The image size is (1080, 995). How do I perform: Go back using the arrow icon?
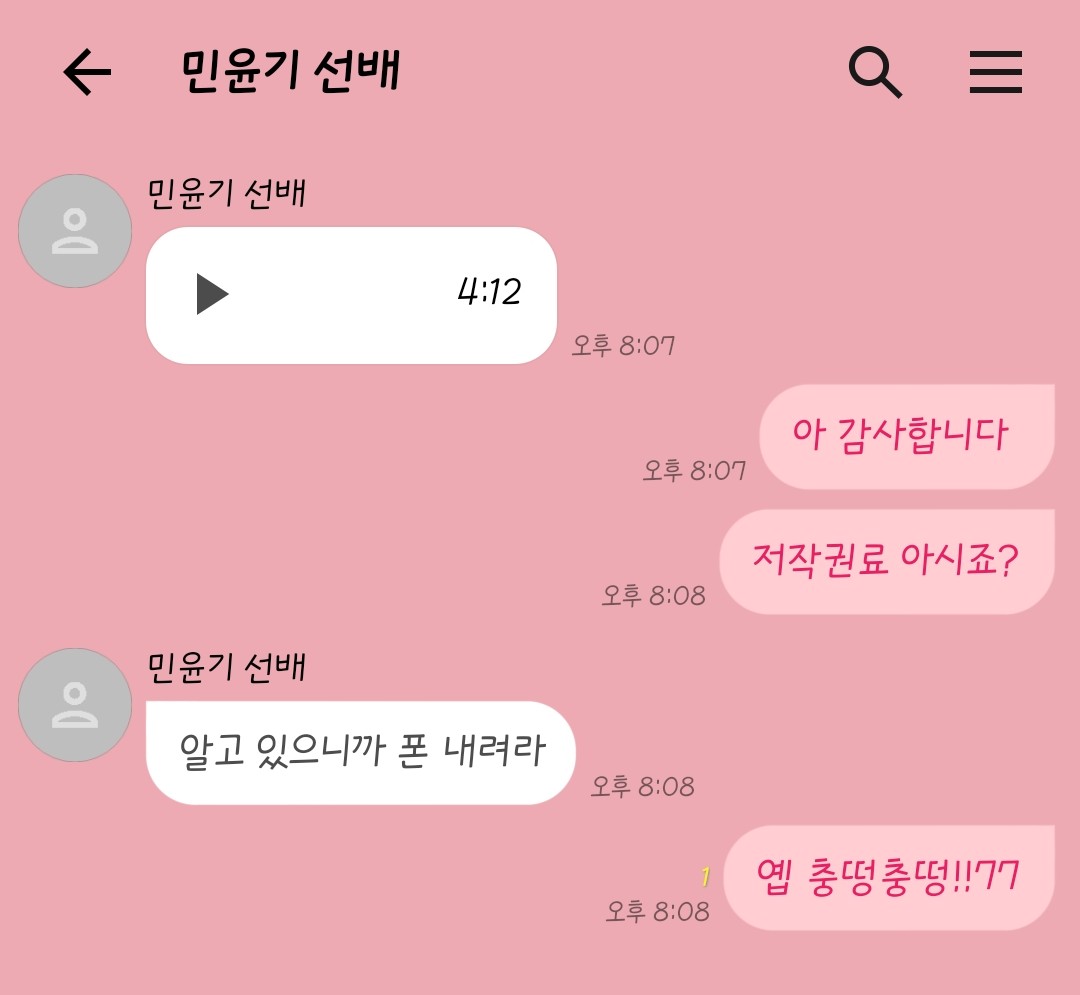(x=87, y=72)
